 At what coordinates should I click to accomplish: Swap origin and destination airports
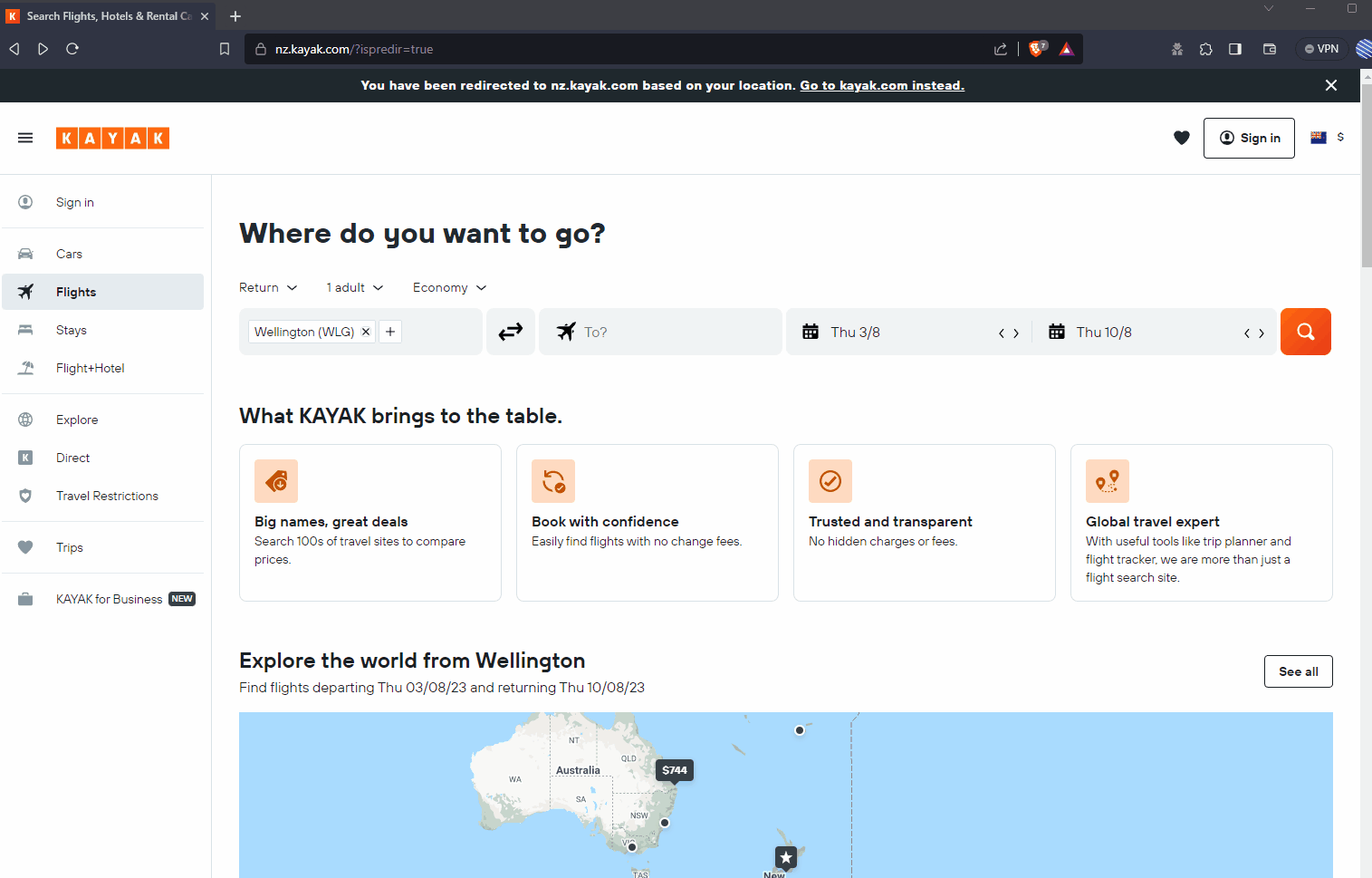click(511, 332)
